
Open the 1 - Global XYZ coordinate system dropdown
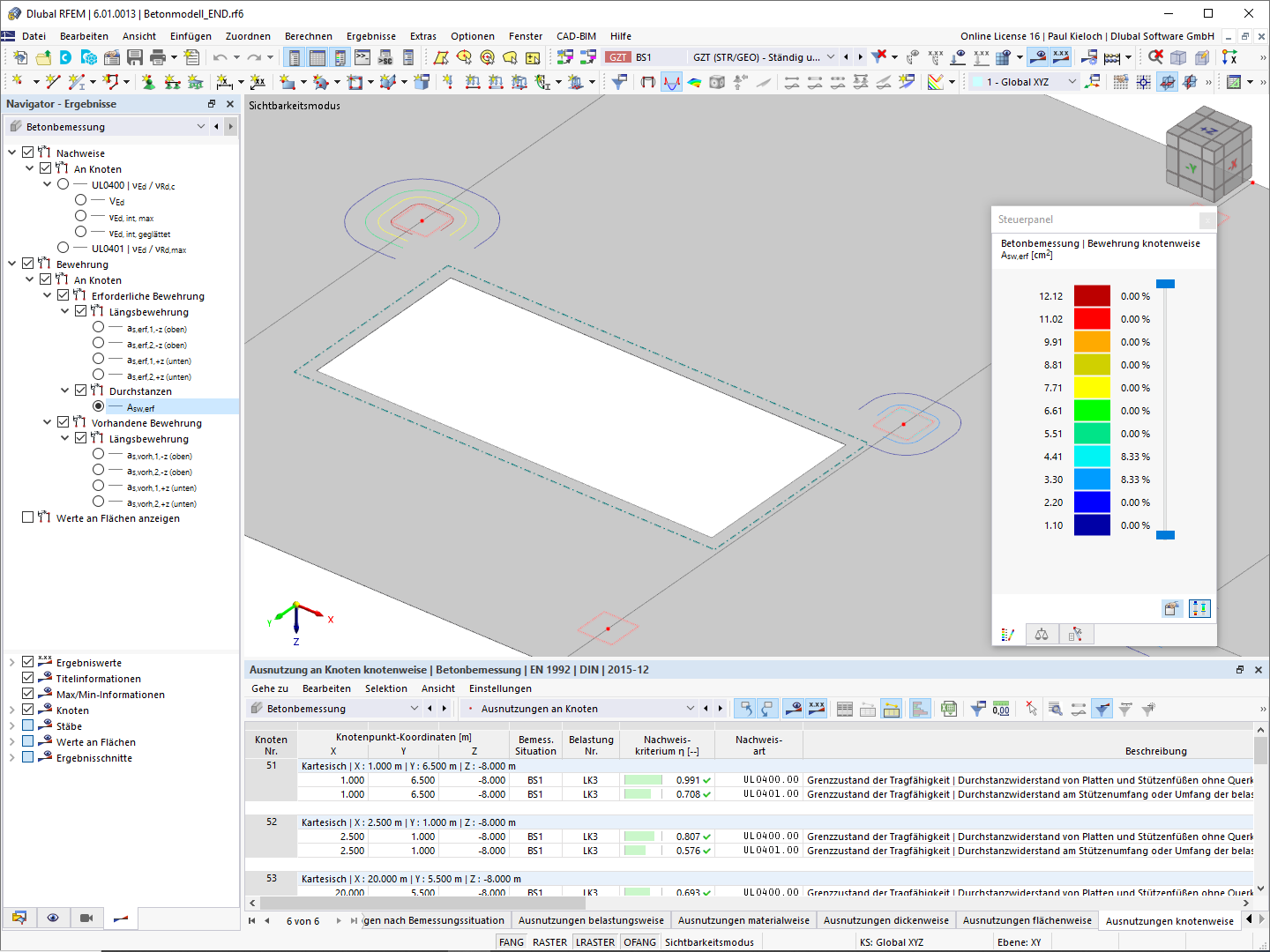pyautogui.click(x=1072, y=80)
